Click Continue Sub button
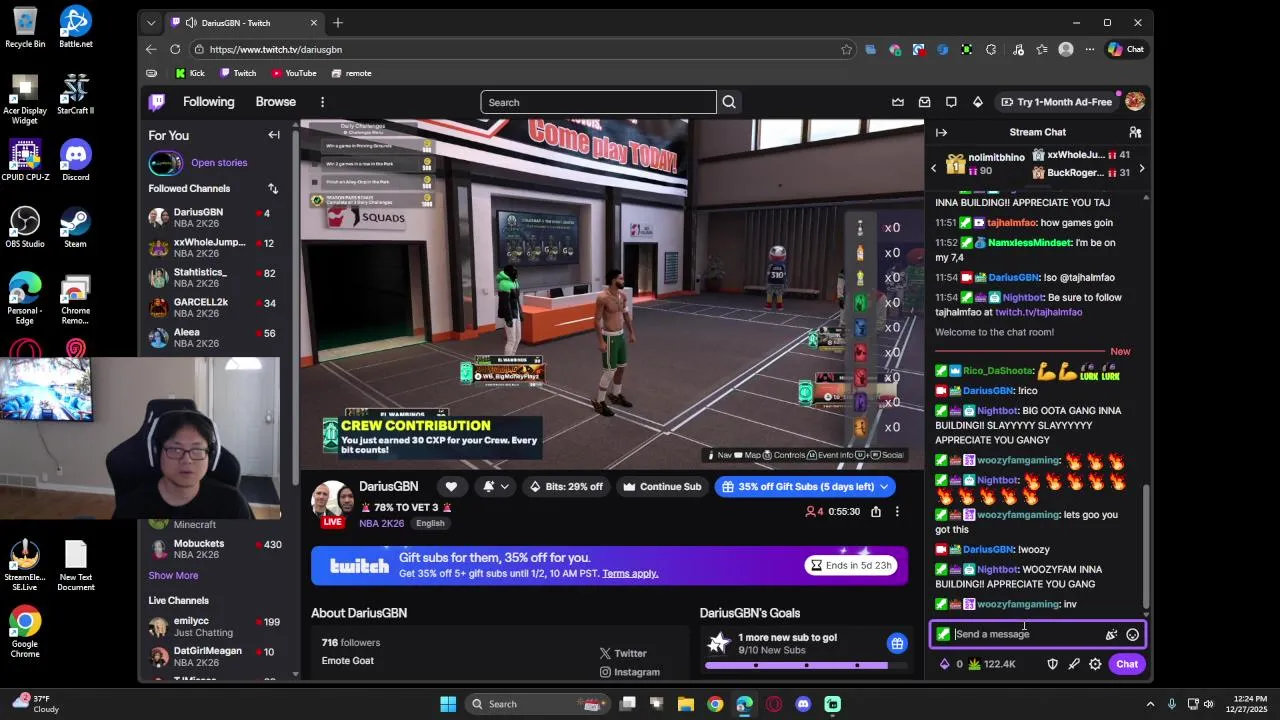Screen dimensions: 1280x720 point(662,487)
